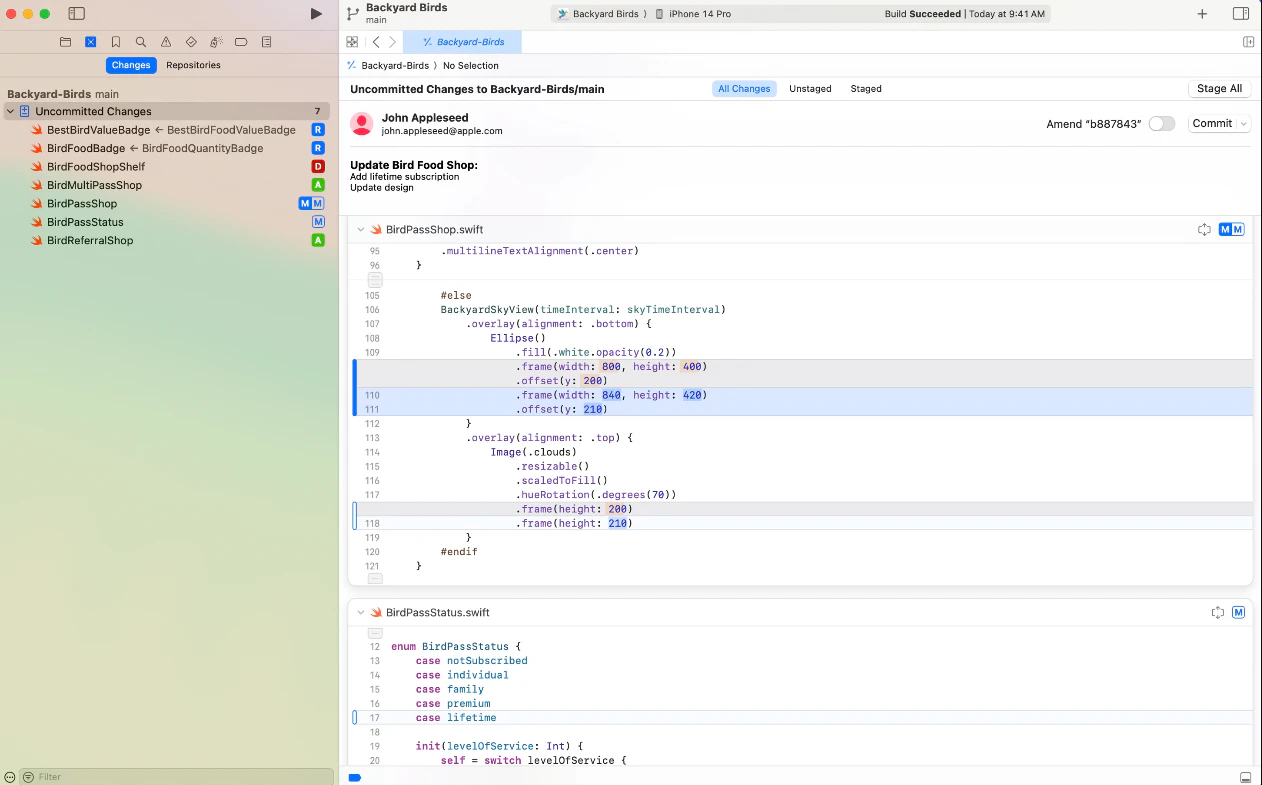Open the Source Control navigator
Viewport: 1262px width, 785px height.
click(90, 42)
